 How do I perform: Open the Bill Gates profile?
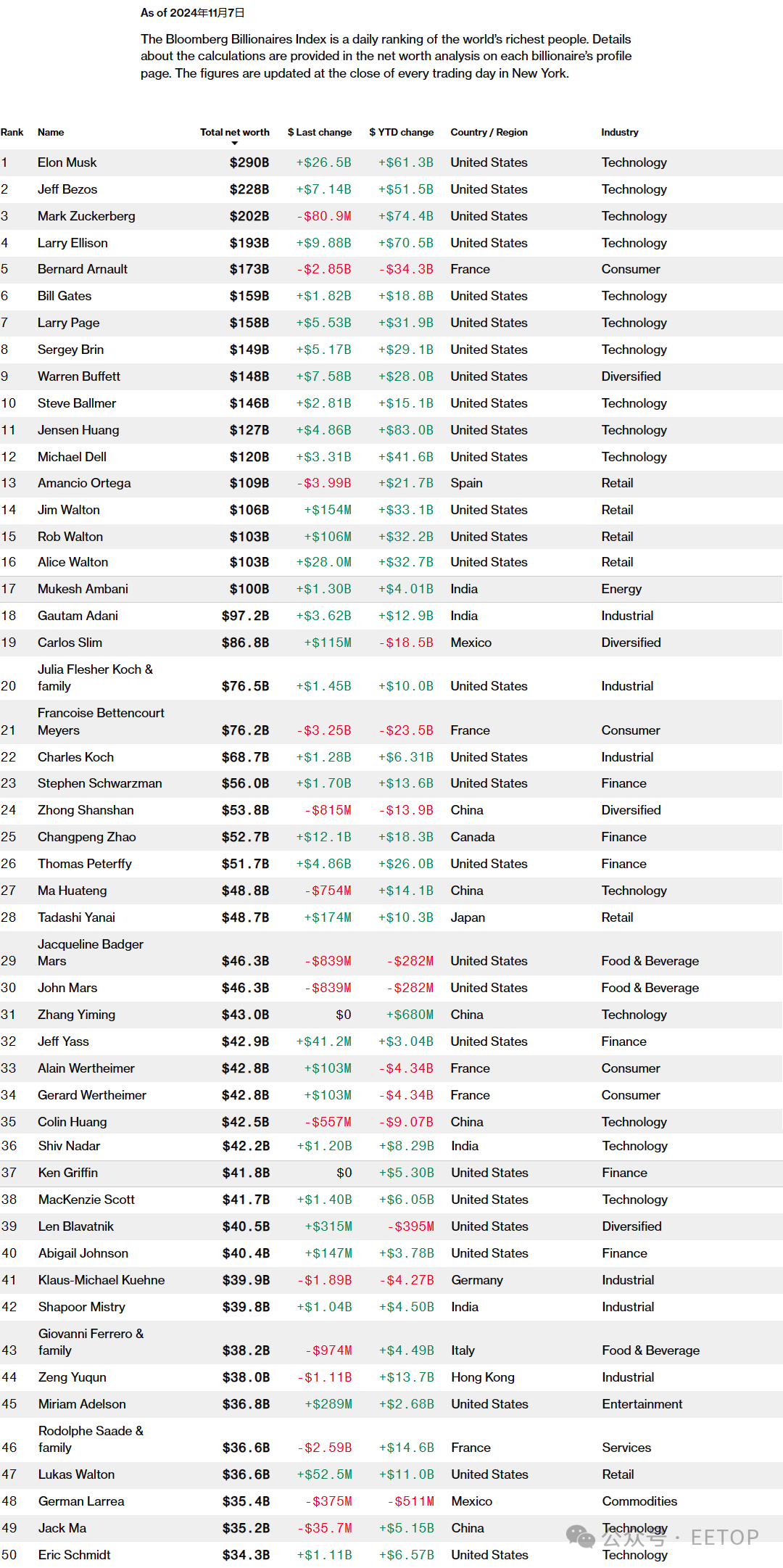[x=65, y=296]
